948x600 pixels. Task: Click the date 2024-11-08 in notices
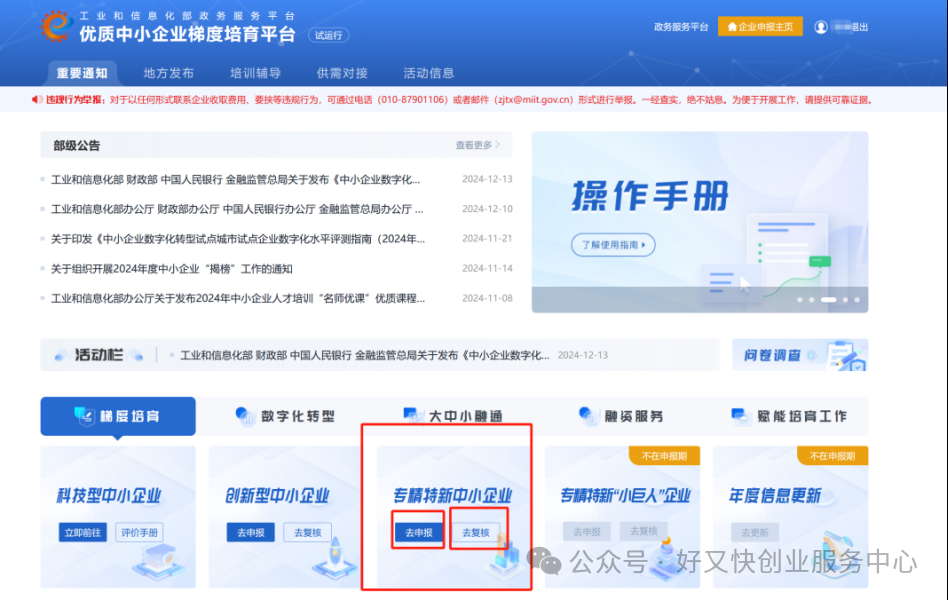point(487,298)
